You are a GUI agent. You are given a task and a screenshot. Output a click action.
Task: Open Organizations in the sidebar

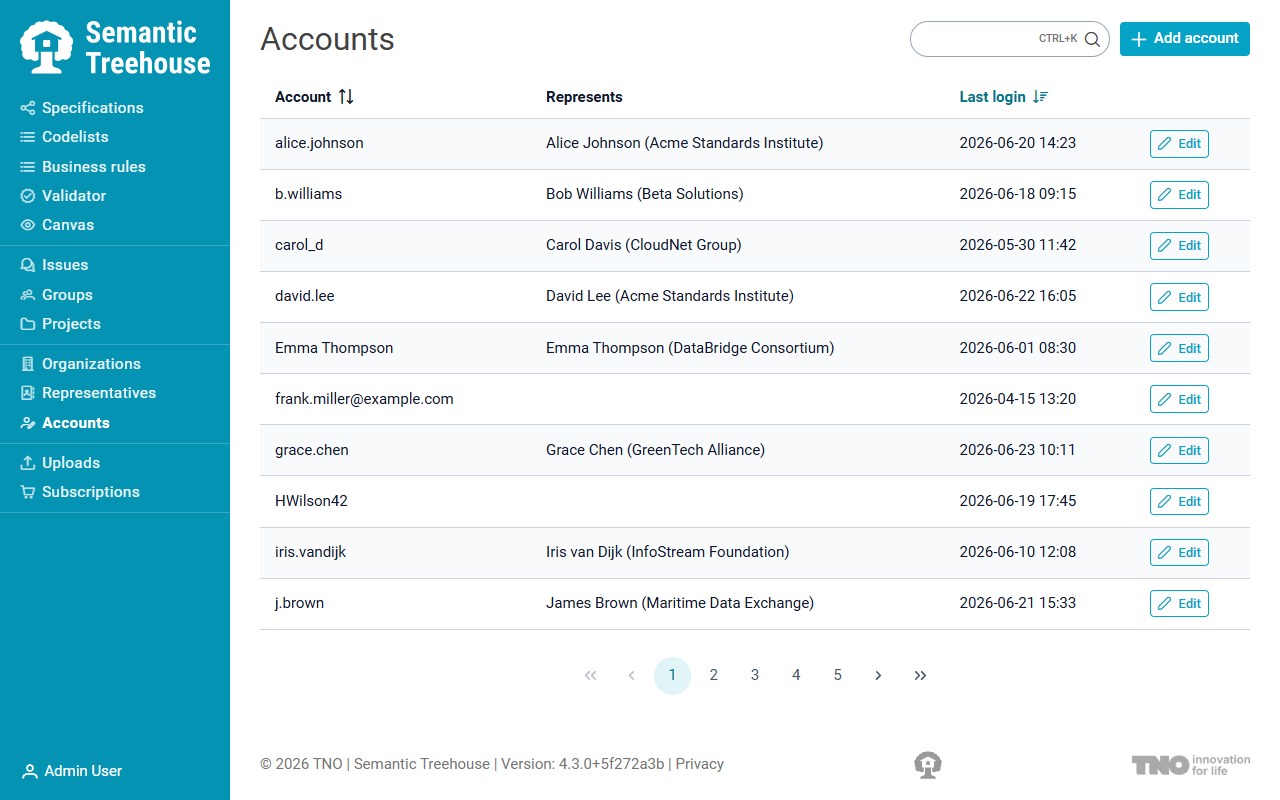[x=80, y=364]
